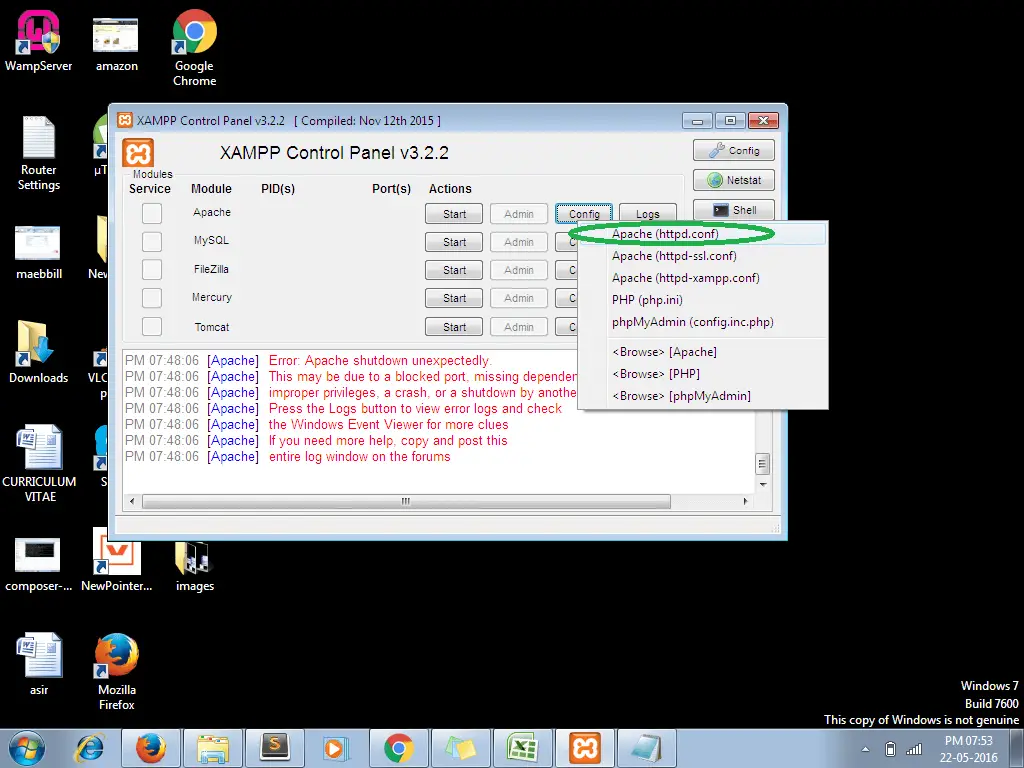
Task: Choose PHP (php.ini) menu entry
Action: [647, 300]
